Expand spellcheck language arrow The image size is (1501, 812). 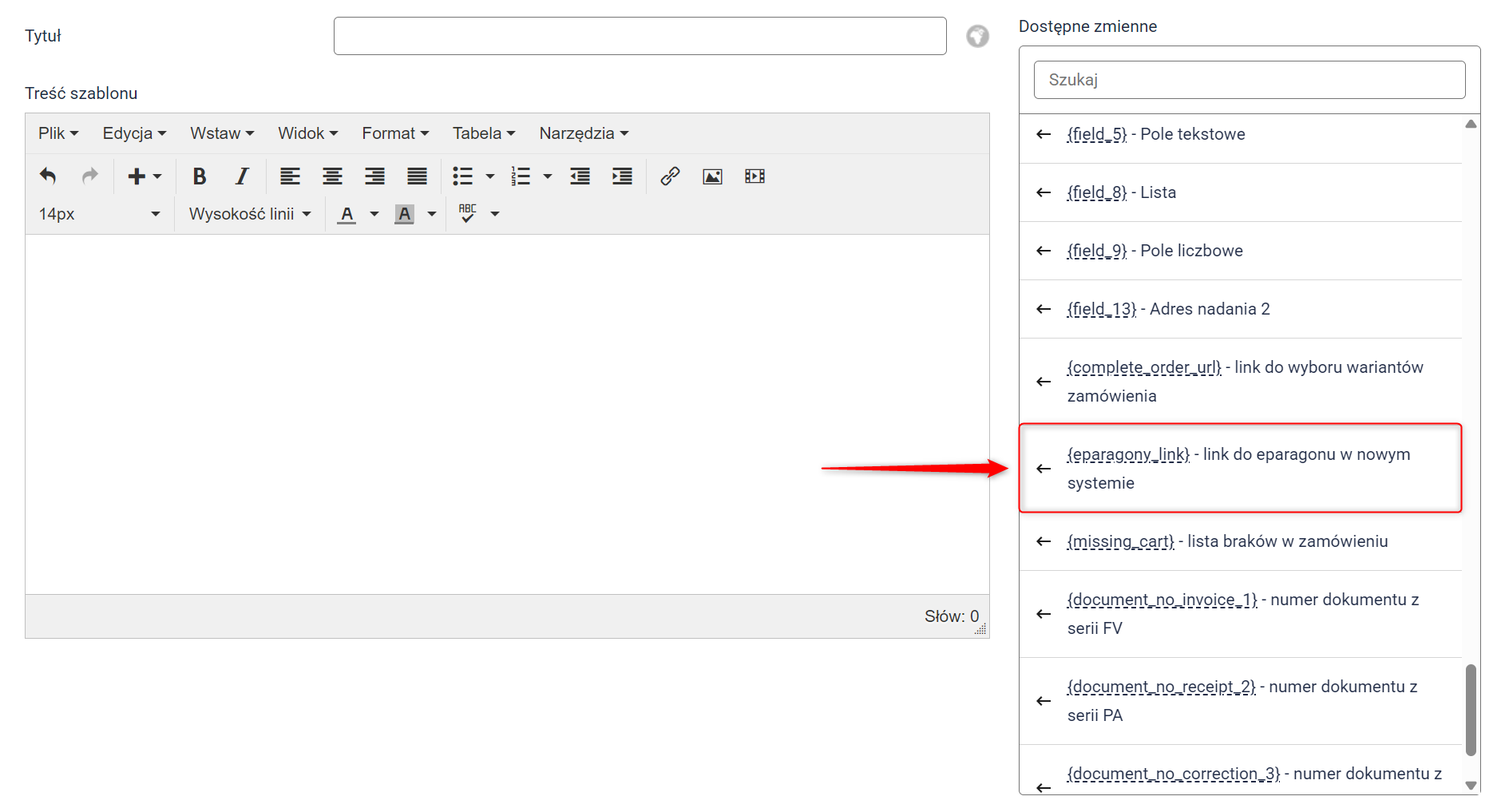pos(495,214)
